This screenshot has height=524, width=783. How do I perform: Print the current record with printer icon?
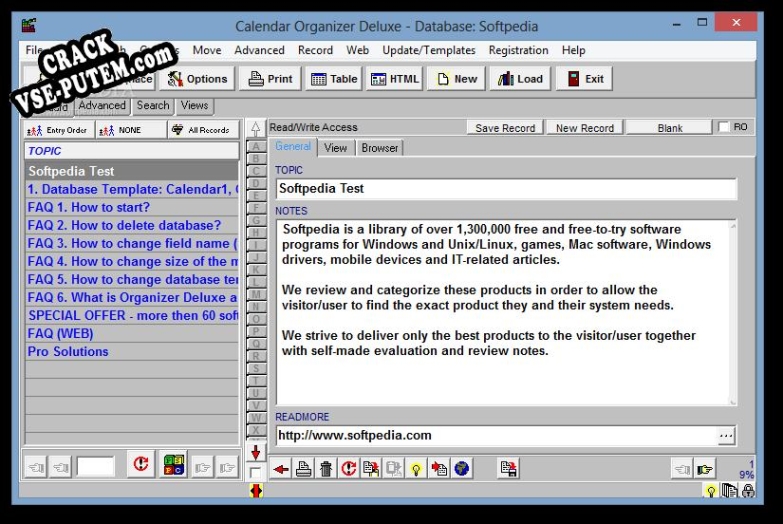tap(303, 469)
